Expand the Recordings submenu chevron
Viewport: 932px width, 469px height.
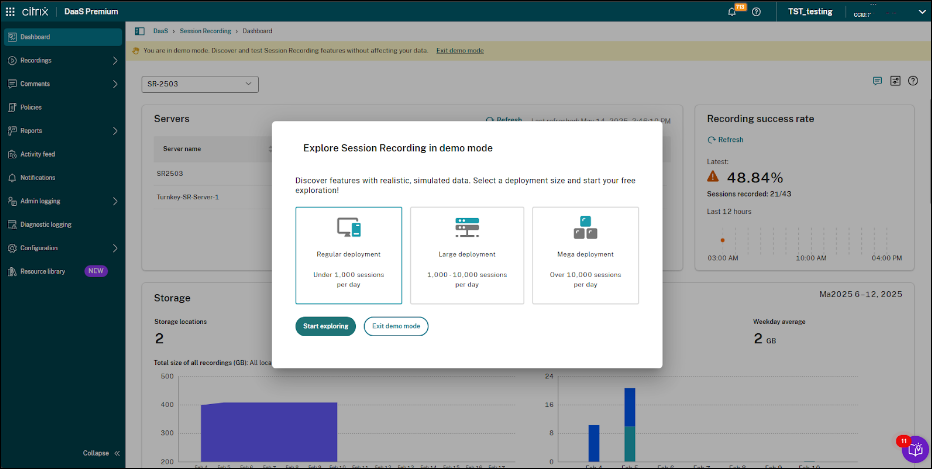[115, 60]
